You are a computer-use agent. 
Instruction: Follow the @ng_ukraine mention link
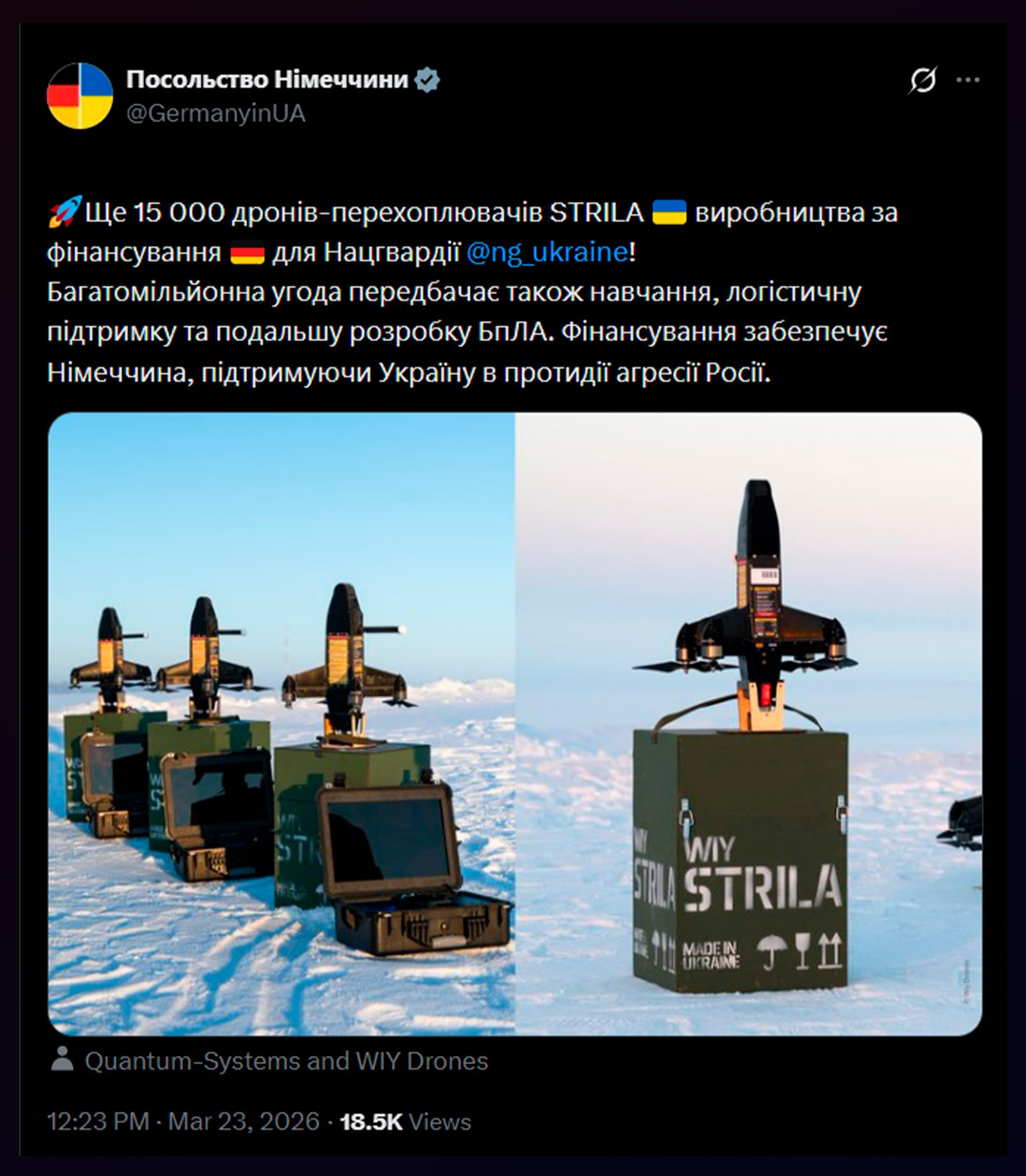[547, 253]
